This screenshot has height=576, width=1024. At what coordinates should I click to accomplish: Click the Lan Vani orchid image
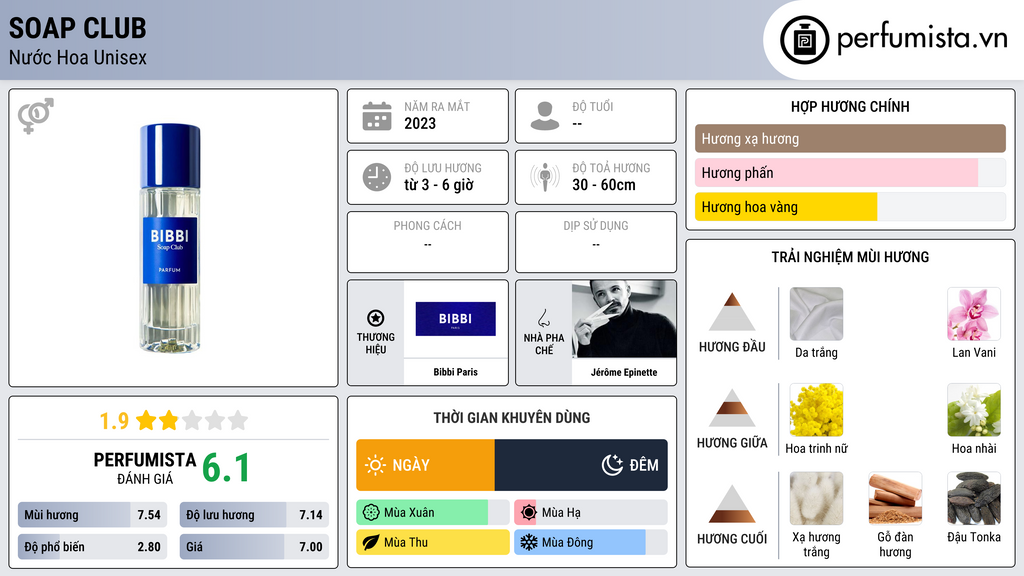[974, 314]
